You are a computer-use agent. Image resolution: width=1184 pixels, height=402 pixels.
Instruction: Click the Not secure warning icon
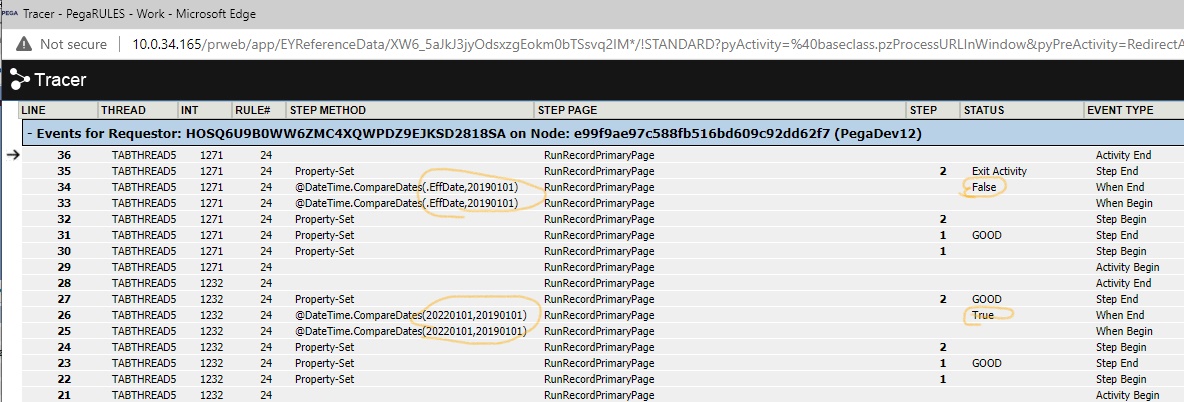24,44
